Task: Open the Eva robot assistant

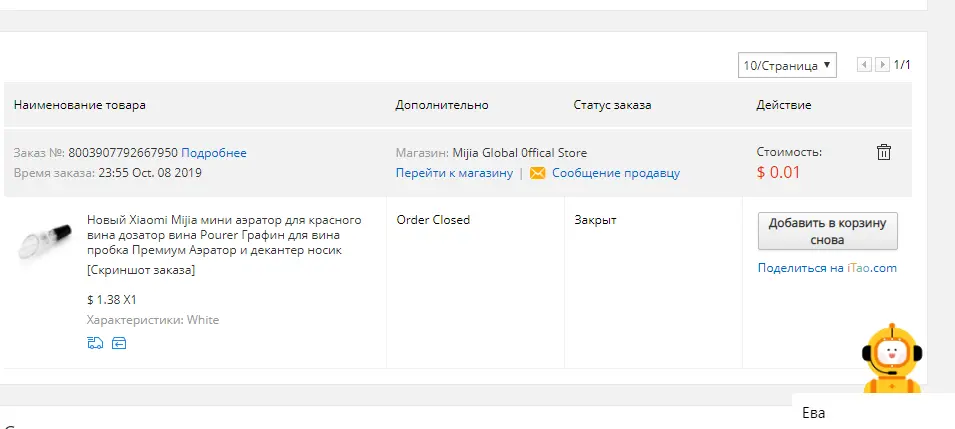Action: (892, 359)
